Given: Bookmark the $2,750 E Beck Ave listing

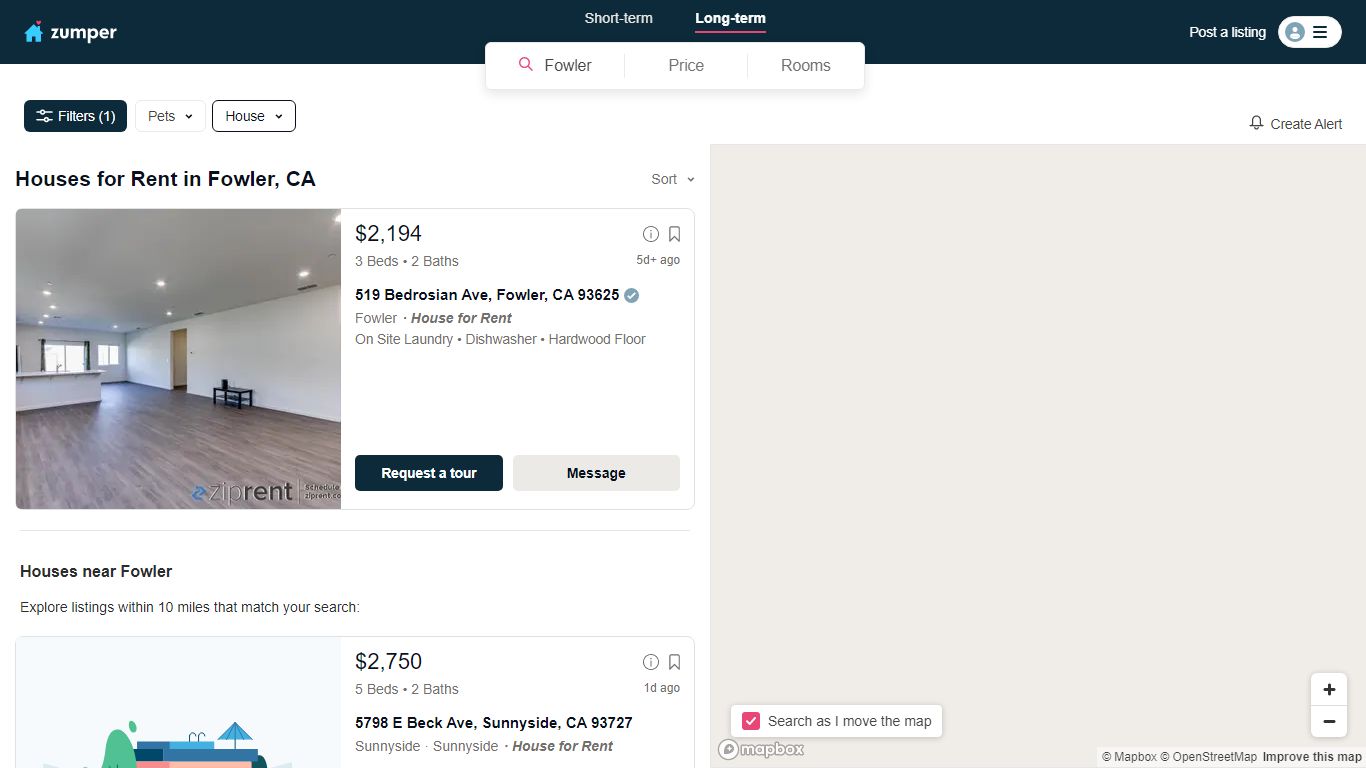Looking at the screenshot, I should point(674,662).
